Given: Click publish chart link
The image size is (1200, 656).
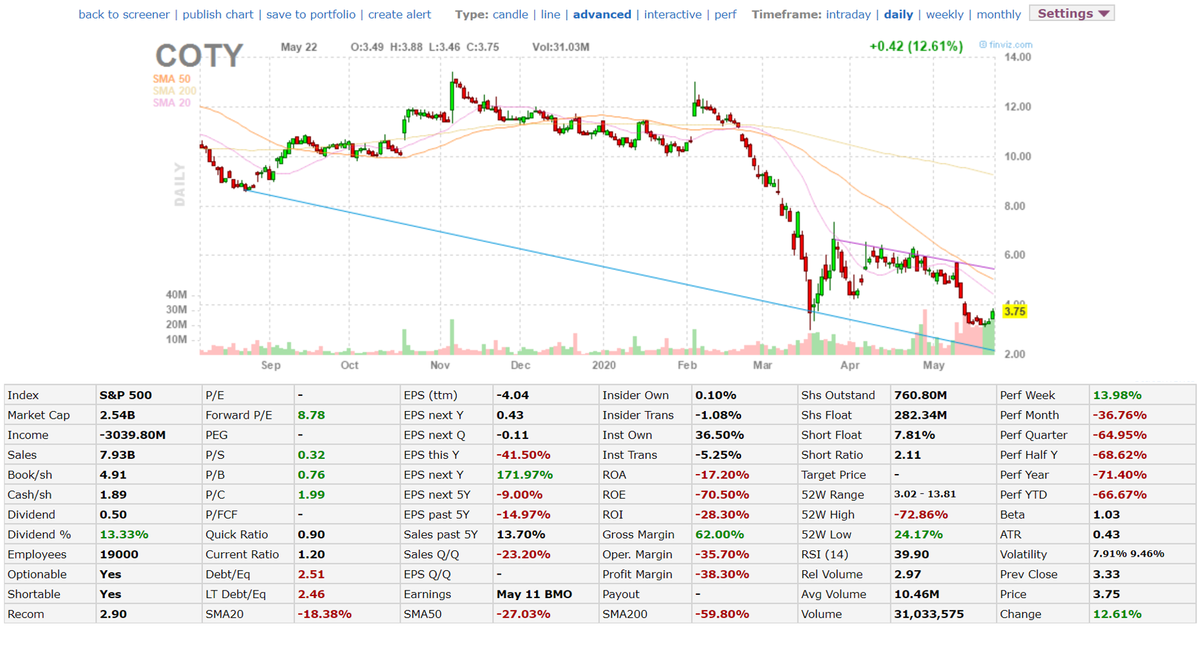Looking at the screenshot, I should click(218, 14).
